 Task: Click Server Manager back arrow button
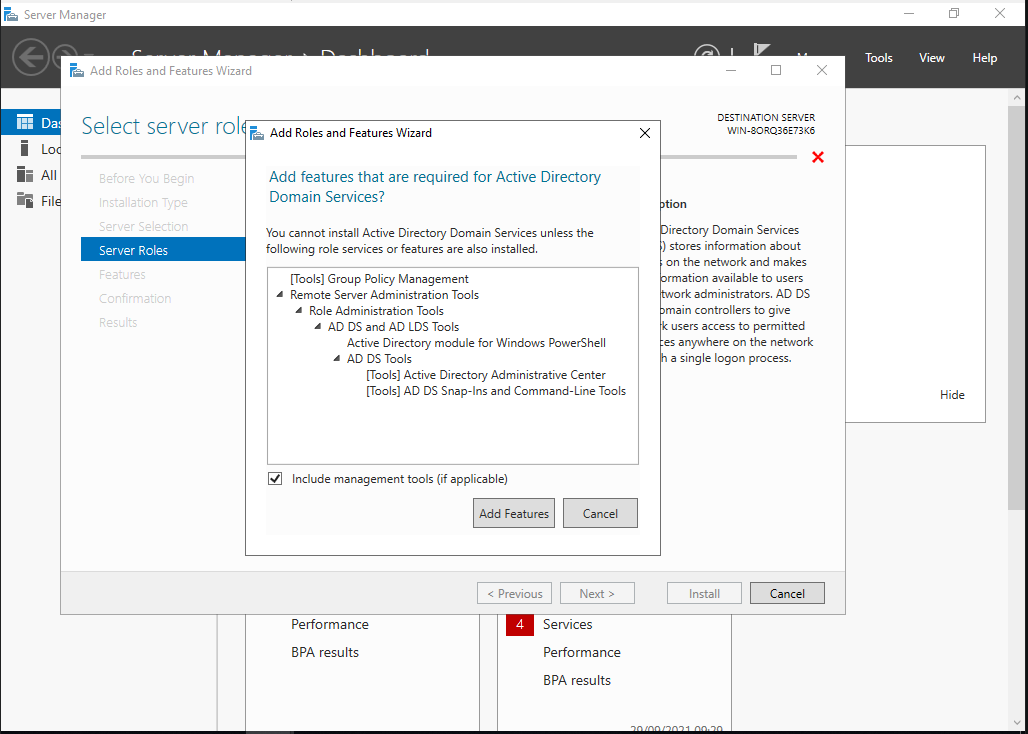pyautogui.click(x=31, y=57)
